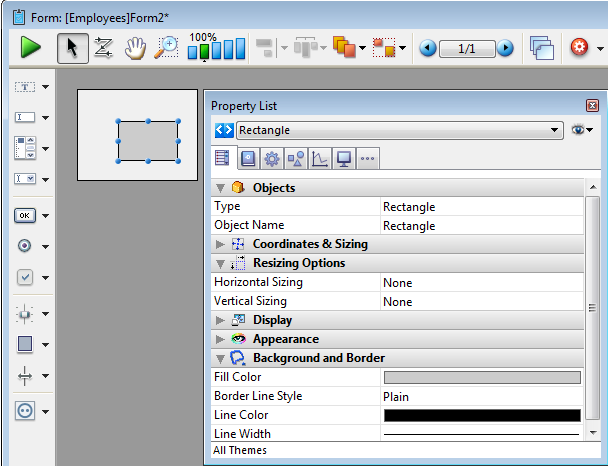The image size is (608, 466).
Task: Select the arrow pointer tool
Action: pyautogui.click(x=72, y=47)
